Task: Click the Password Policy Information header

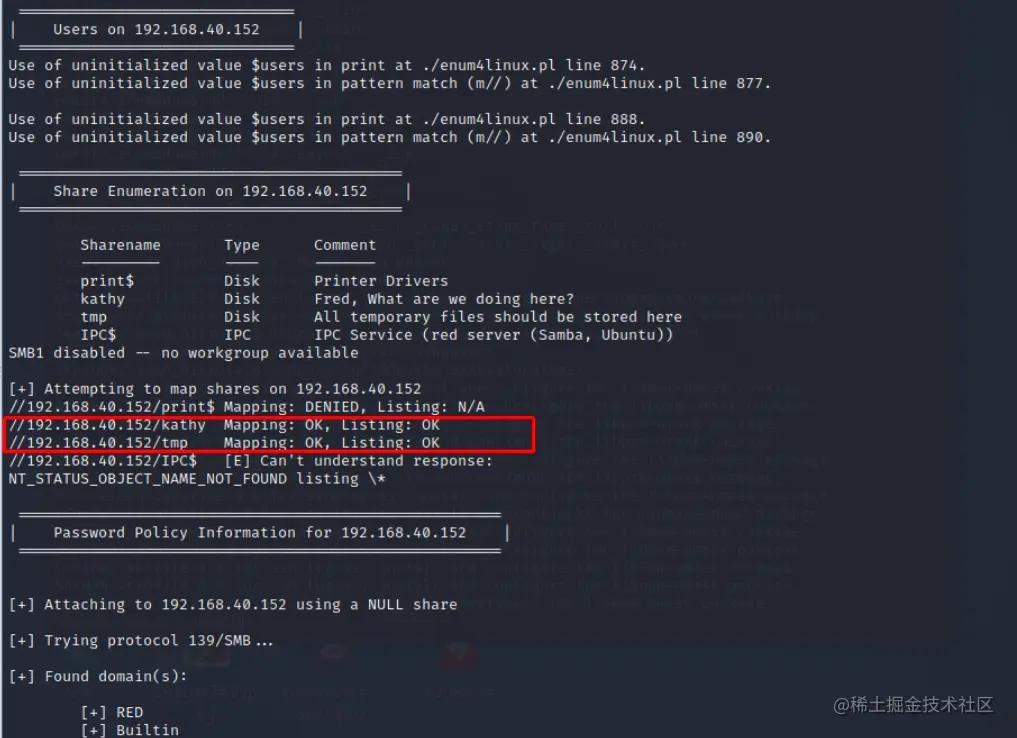Action: pyautogui.click(x=259, y=532)
